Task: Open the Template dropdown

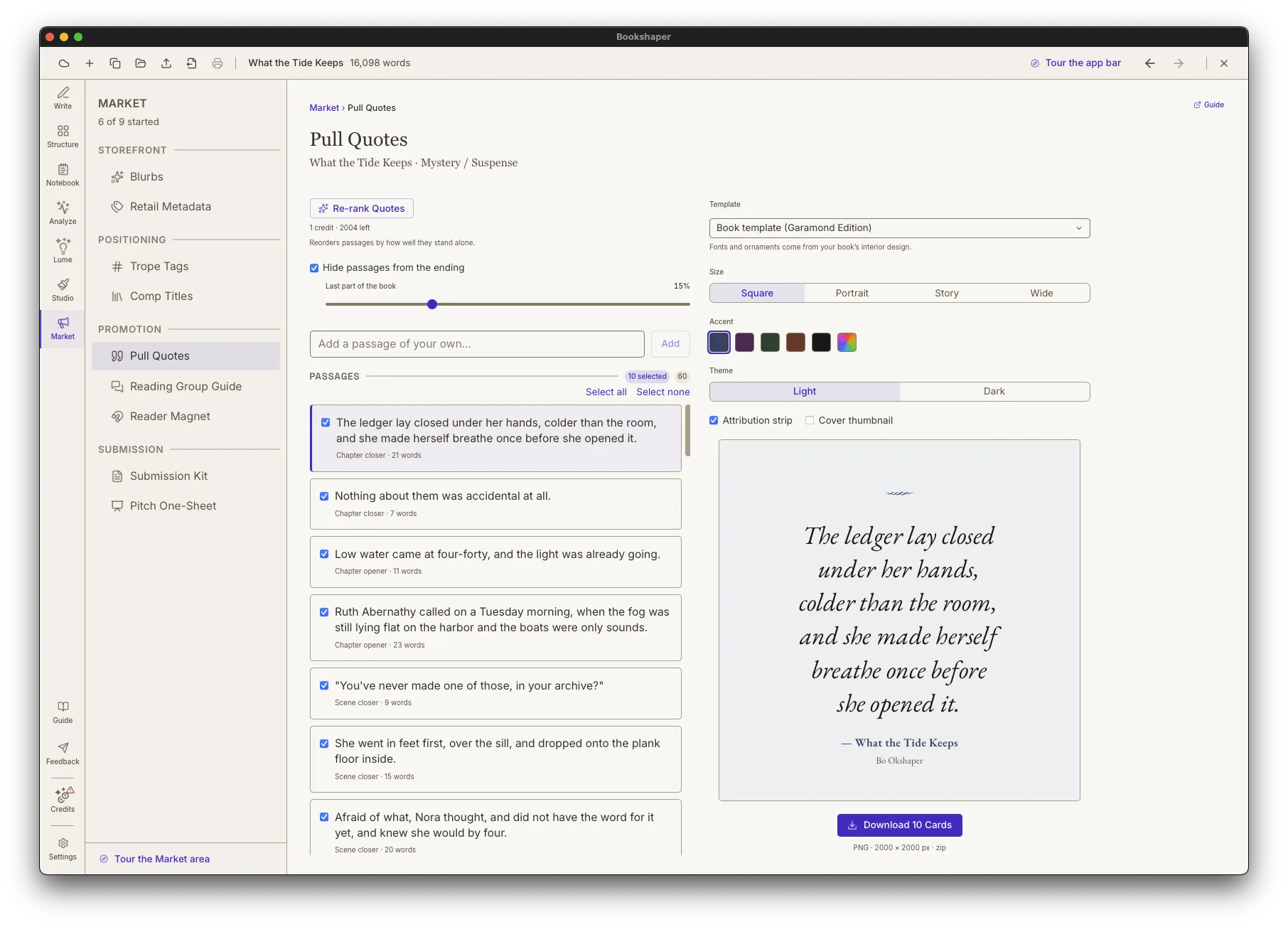Action: click(x=899, y=228)
